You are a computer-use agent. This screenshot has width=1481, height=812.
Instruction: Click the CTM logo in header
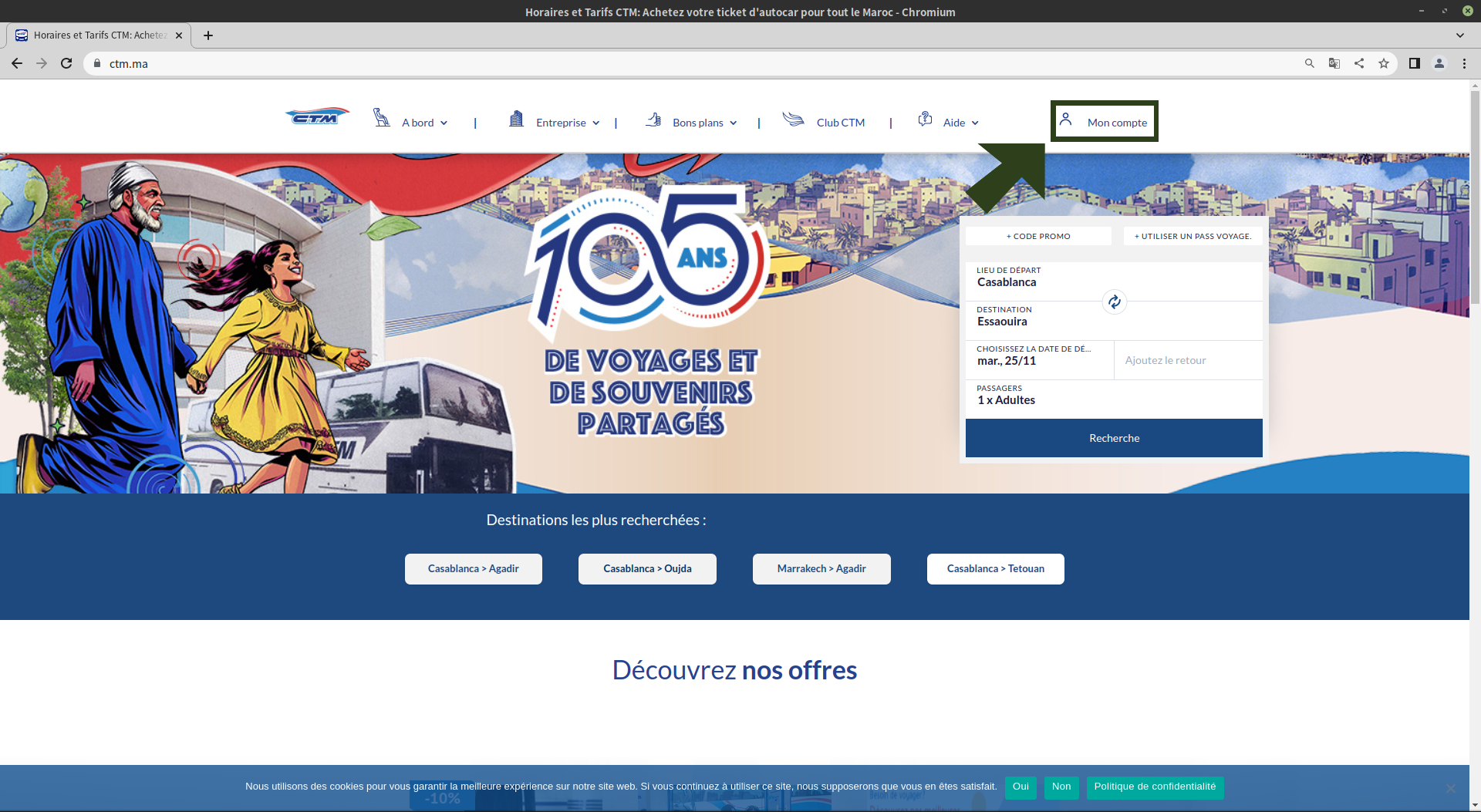point(317,117)
